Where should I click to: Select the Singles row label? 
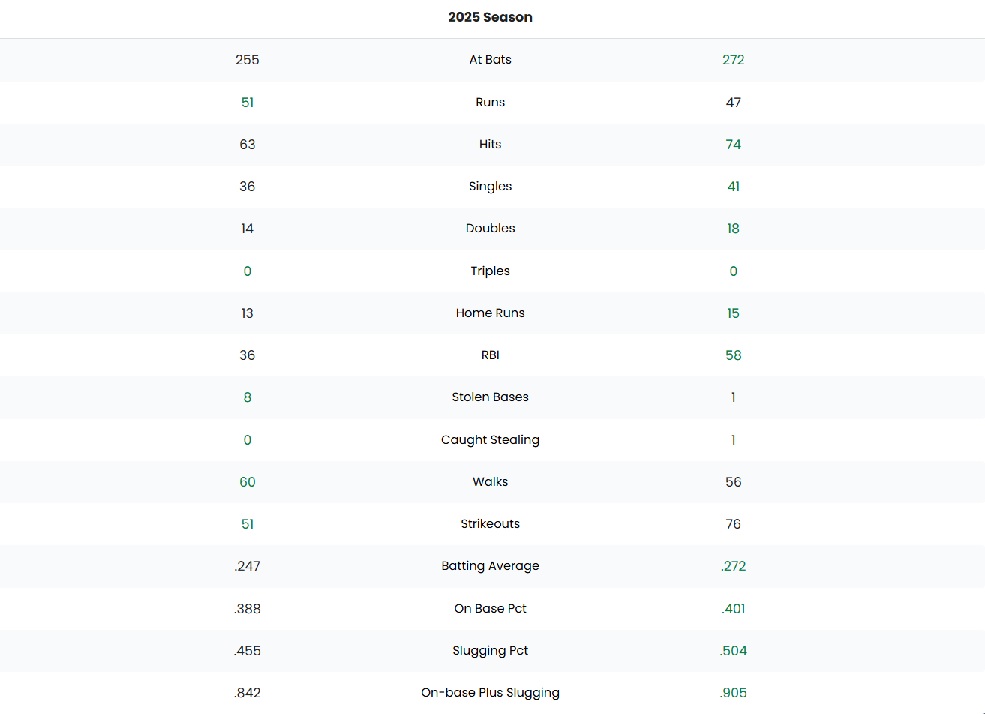490,186
